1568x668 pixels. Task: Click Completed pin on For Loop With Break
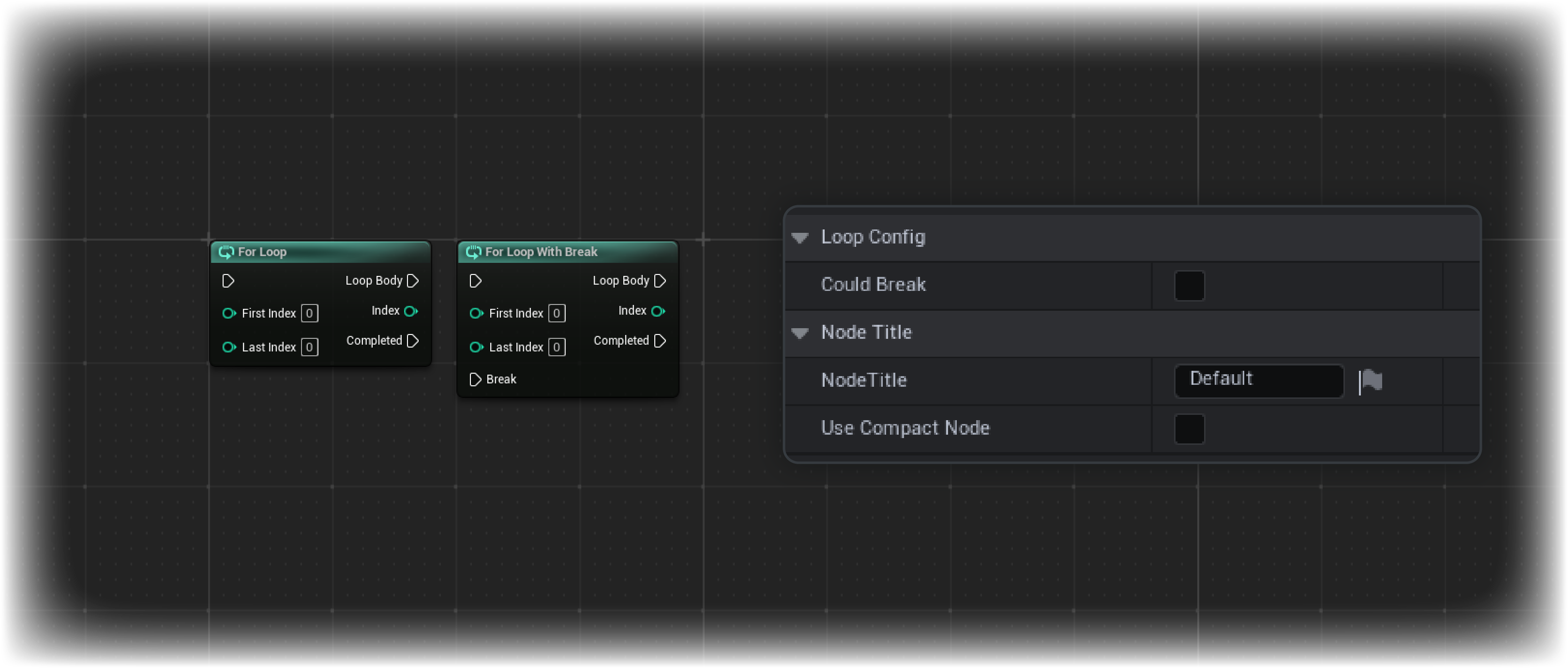[661, 341]
